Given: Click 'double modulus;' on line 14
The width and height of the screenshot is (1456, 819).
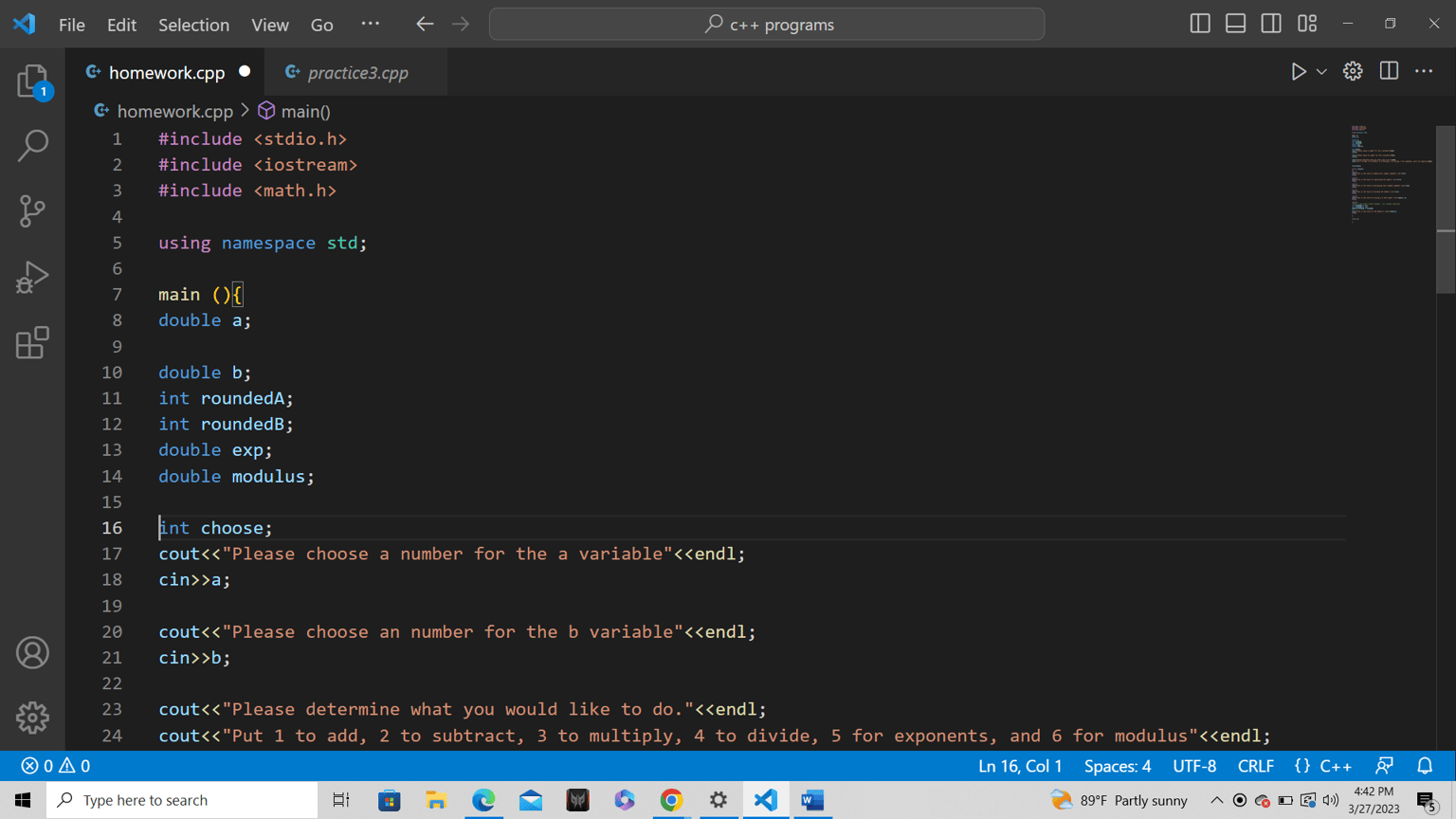Looking at the screenshot, I should (236, 476).
